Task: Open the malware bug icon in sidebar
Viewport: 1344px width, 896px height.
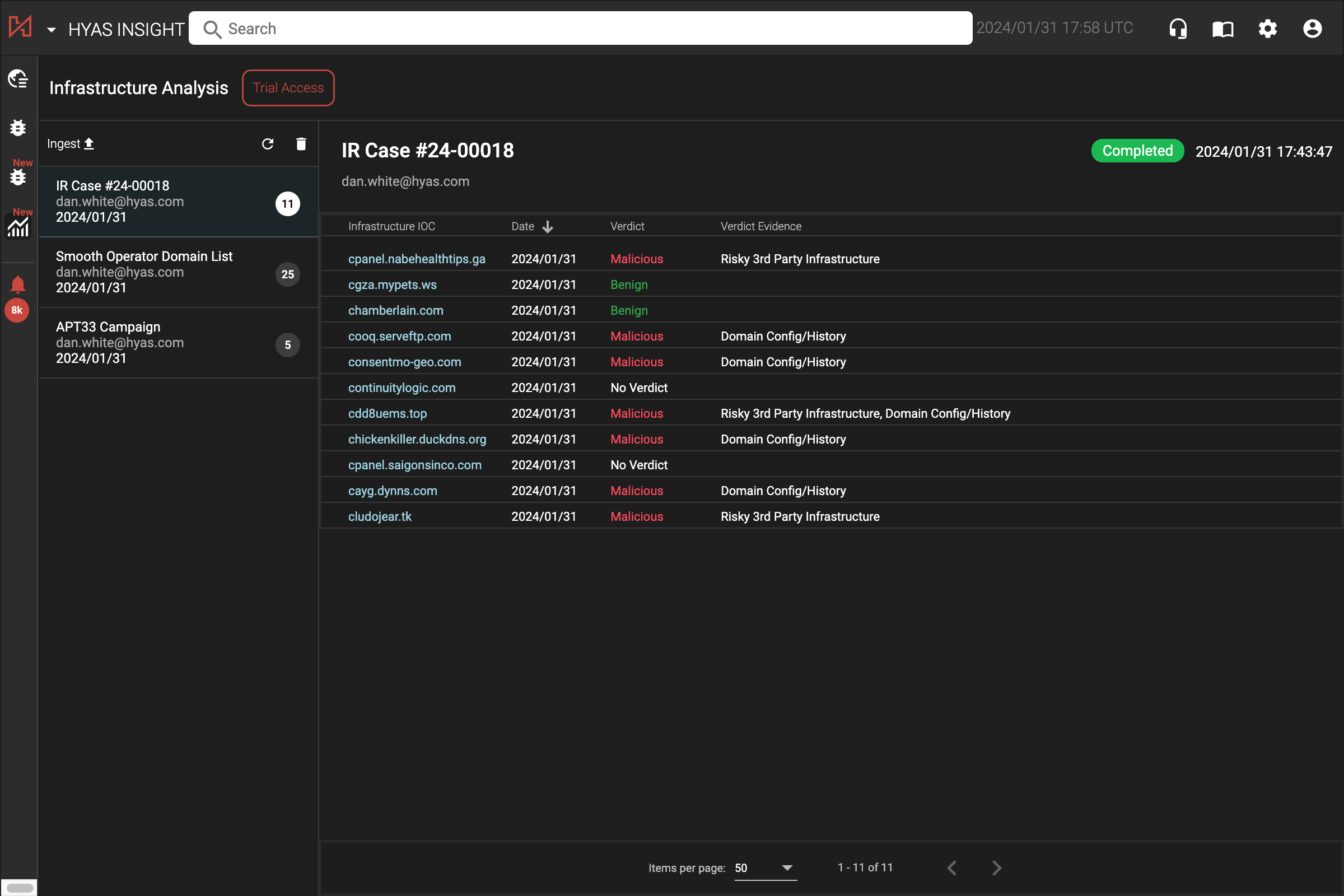Action: [x=18, y=128]
